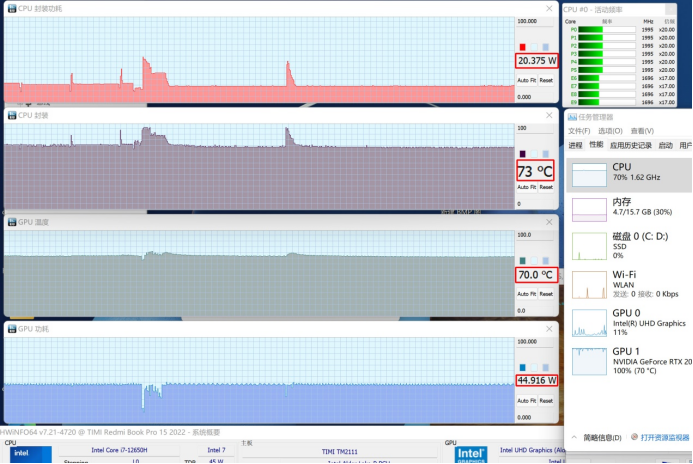Click the teal color swatch in GPU 温度 graph
This screenshot has width=693, height=464.
pos(522,261)
